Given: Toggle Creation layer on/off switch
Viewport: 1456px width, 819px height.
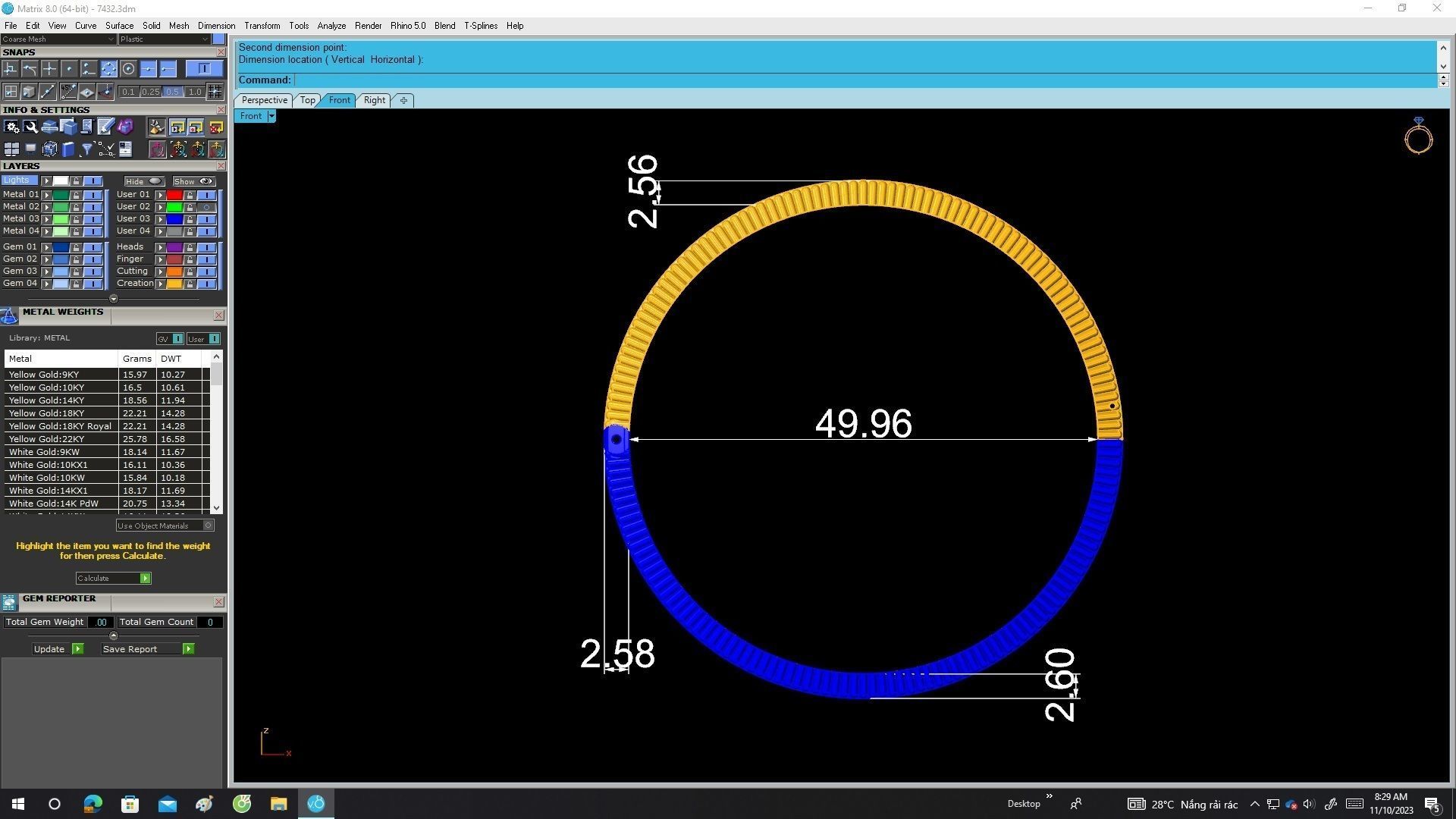Looking at the screenshot, I should coord(206,284).
